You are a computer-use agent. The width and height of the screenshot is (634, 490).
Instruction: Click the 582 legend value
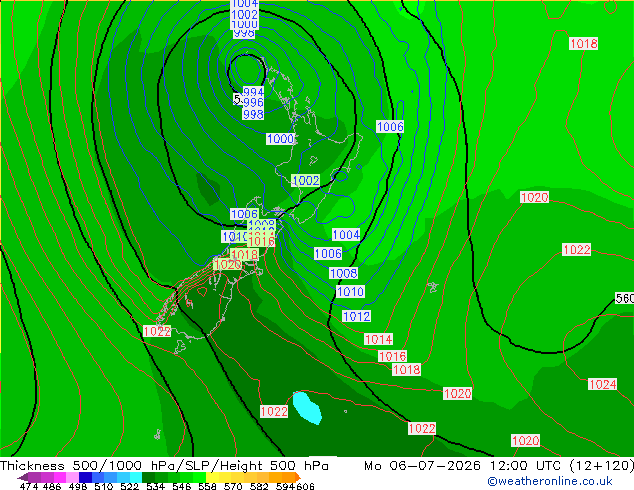[259, 486]
